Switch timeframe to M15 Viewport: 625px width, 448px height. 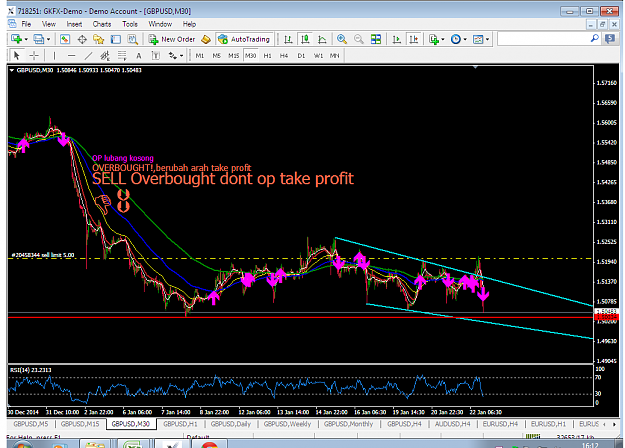click(x=234, y=55)
